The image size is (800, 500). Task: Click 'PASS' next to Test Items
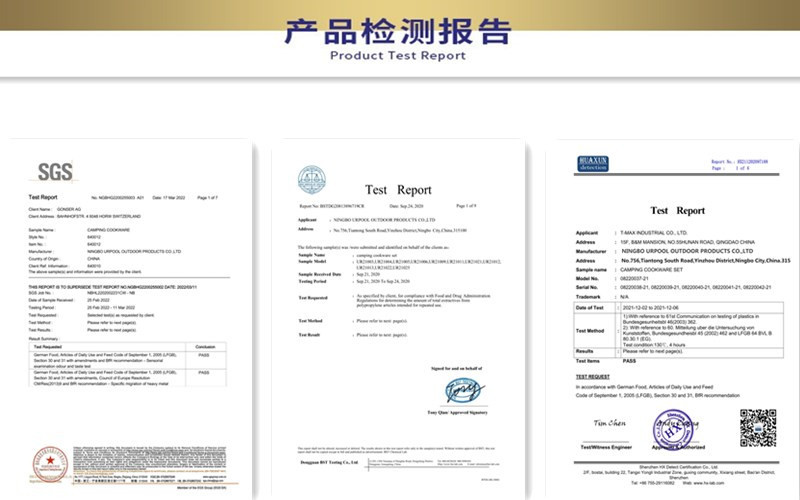[x=630, y=361]
